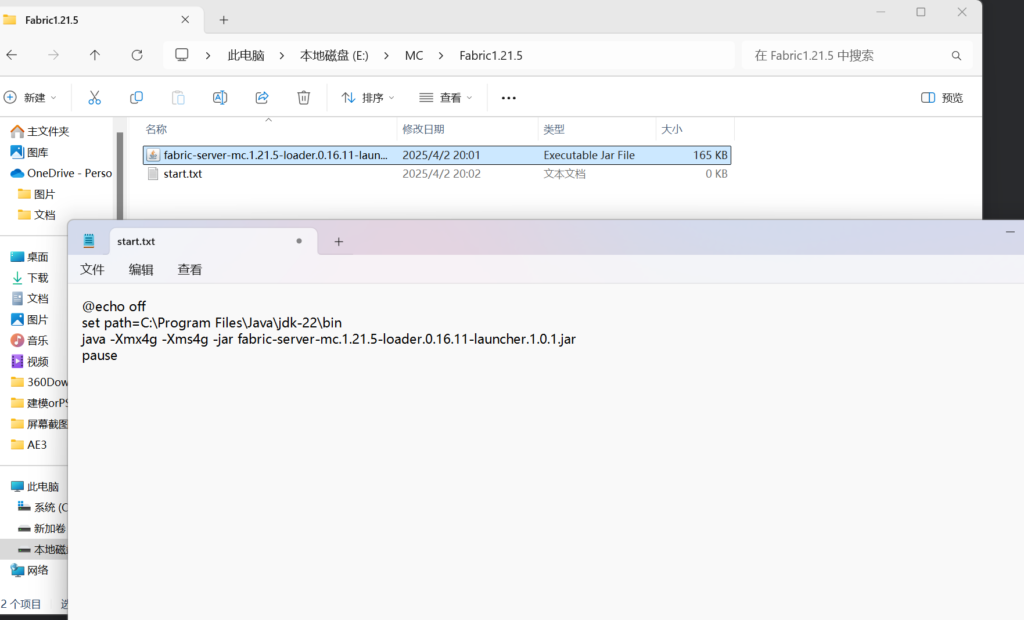Expand chevron before 此电脑 in path

(x=208, y=56)
